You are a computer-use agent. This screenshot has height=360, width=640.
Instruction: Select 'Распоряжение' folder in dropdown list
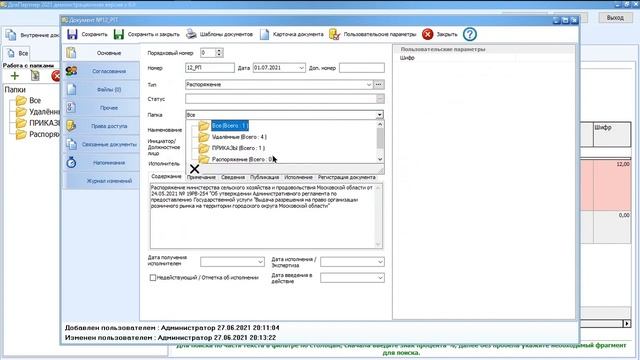(x=242, y=159)
